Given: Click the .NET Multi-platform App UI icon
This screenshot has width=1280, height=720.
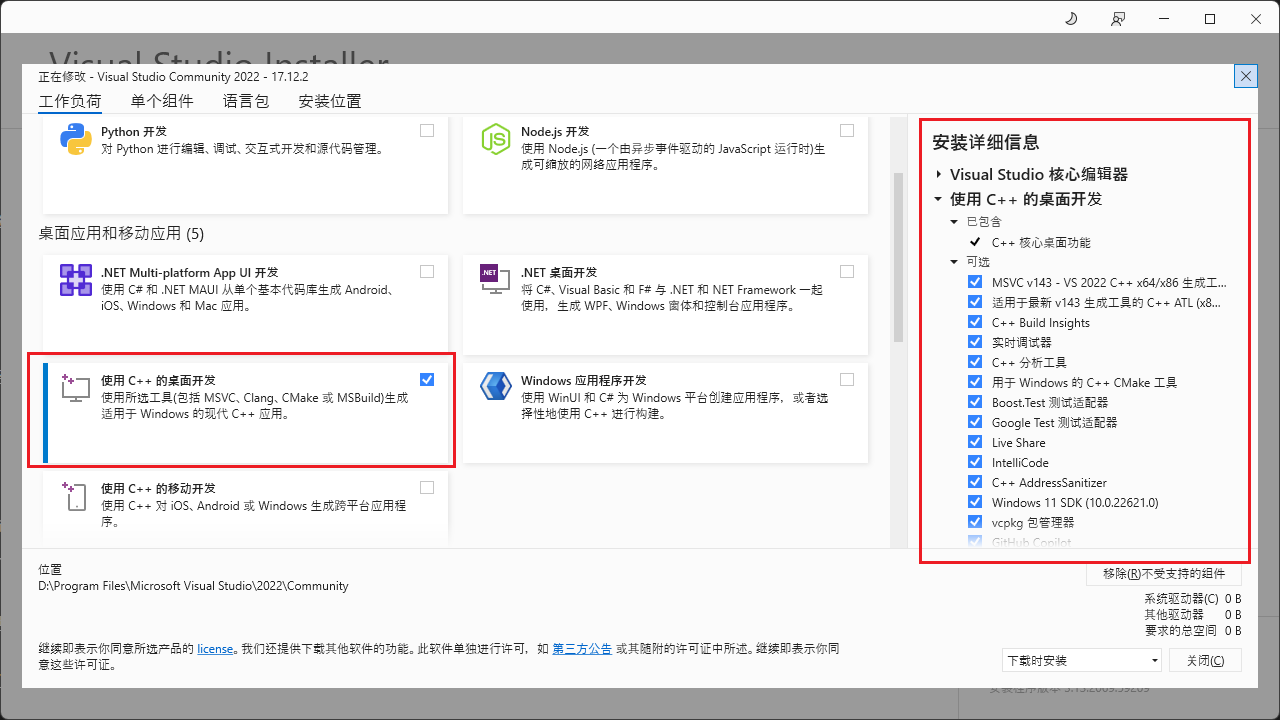Looking at the screenshot, I should (x=76, y=280).
